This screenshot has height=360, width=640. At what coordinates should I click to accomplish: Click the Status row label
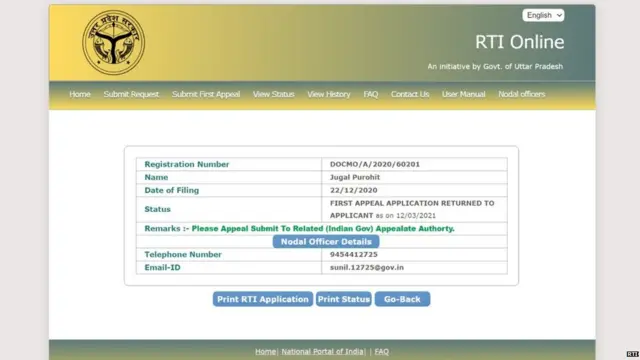[157, 209]
